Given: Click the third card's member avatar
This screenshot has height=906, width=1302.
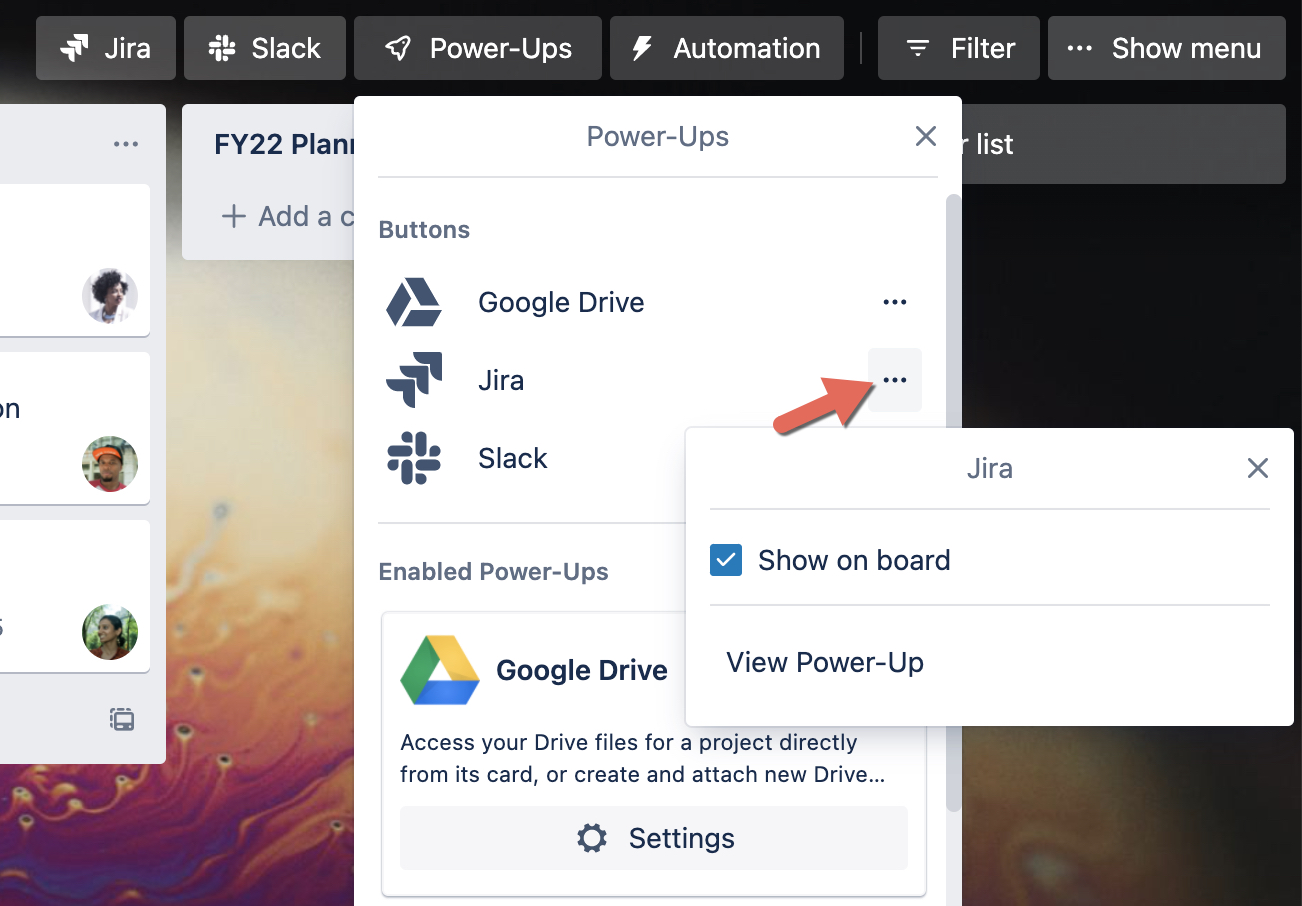Looking at the screenshot, I should [110, 632].
